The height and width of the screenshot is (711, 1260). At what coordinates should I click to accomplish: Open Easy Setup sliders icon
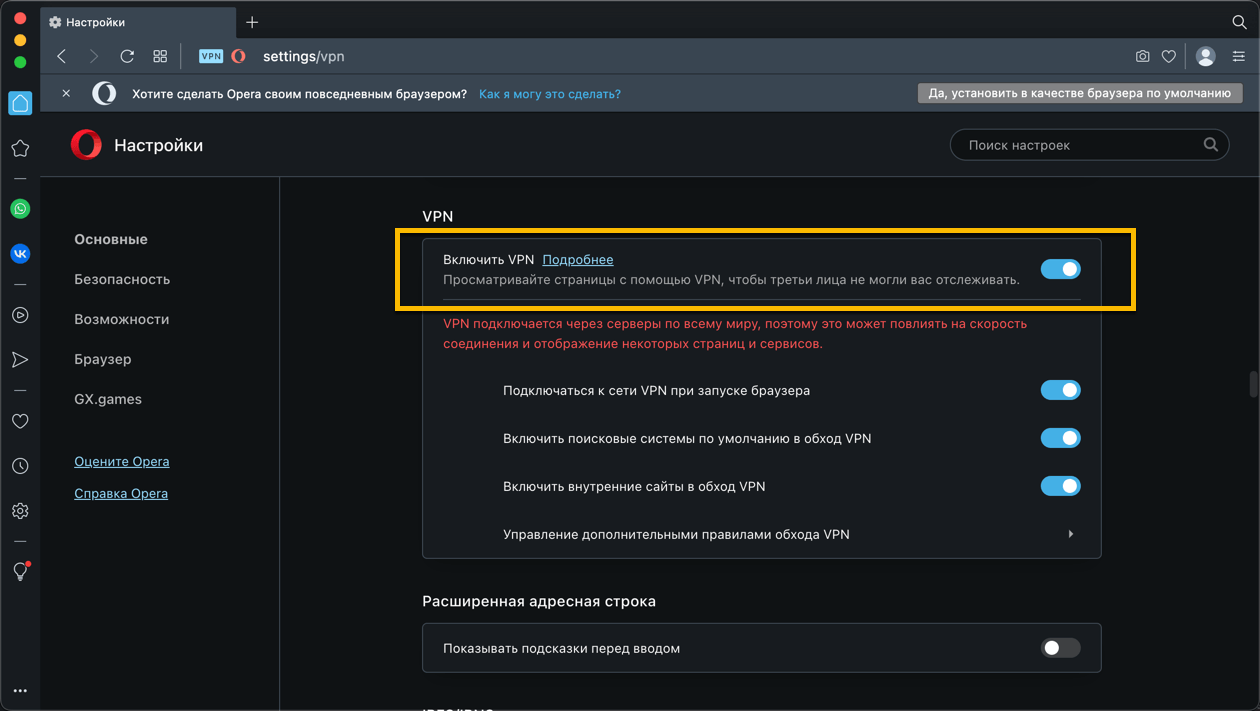click(1239, 57)
